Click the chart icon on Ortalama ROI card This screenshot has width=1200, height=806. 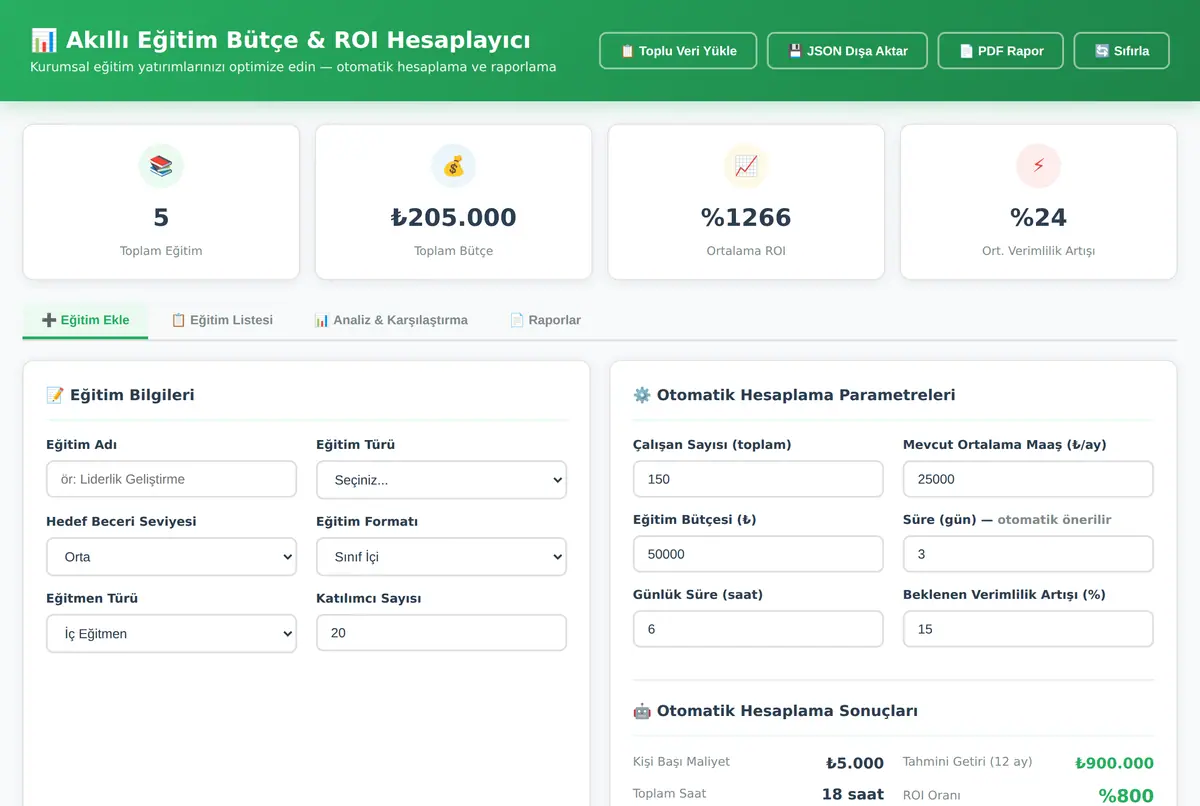[746, 166]
